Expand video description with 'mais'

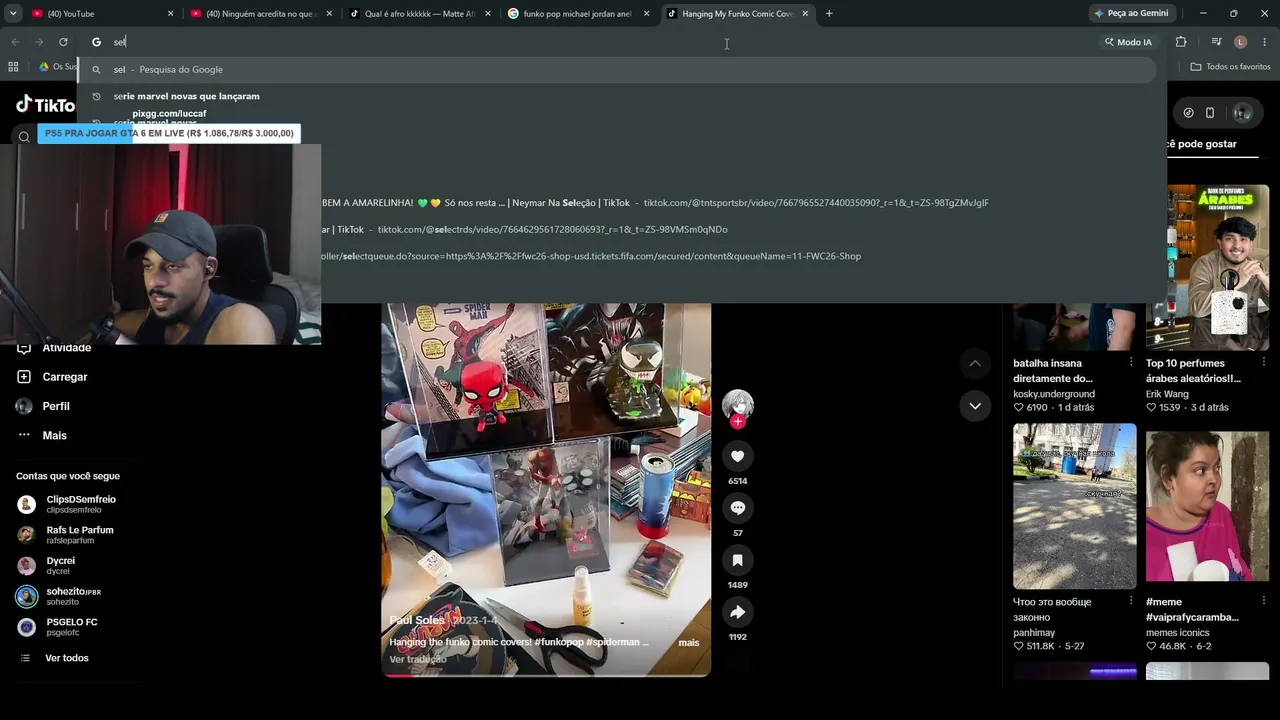coord(689,643)
